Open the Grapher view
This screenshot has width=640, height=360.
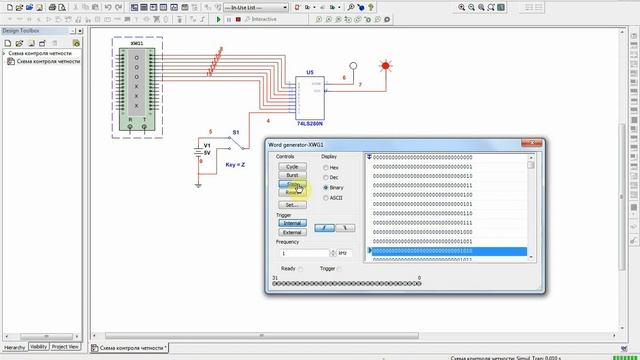[x=174, y=7]
